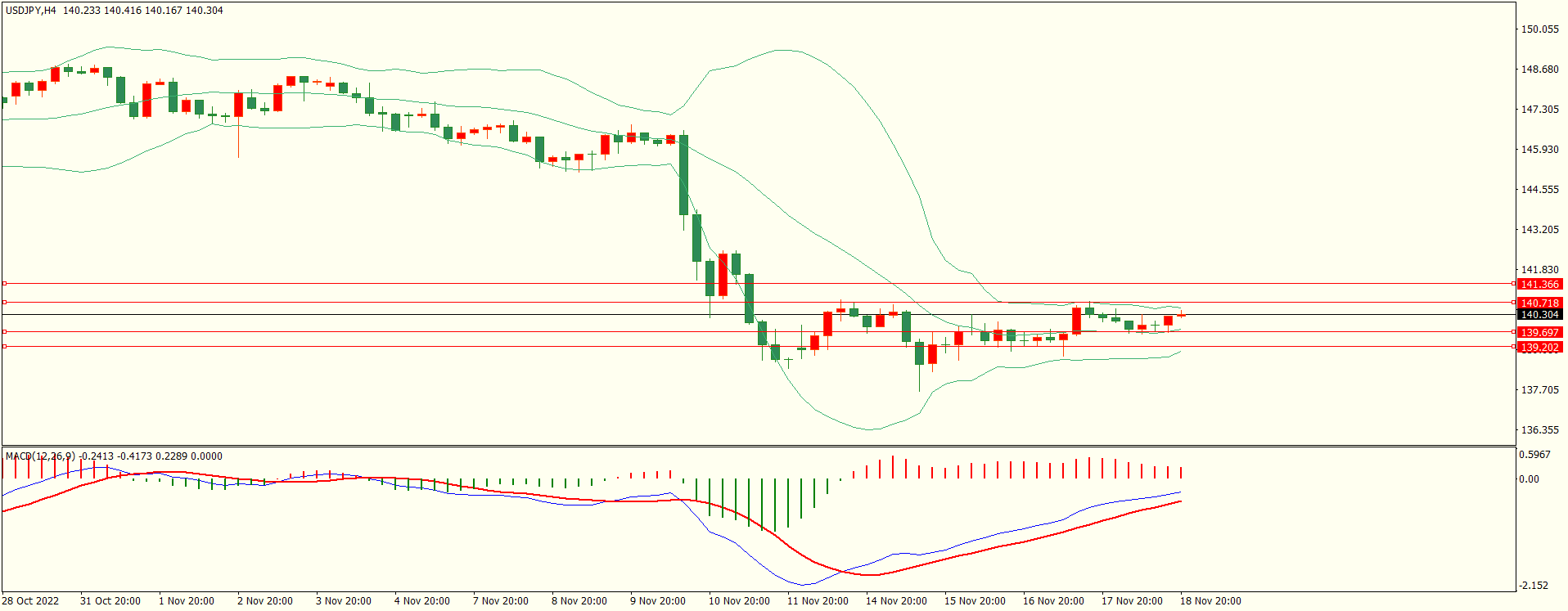Click the MACD(12,26,9) indicator label
The height and width of the screenshot is (611, 1568).
tap(40, 456)
